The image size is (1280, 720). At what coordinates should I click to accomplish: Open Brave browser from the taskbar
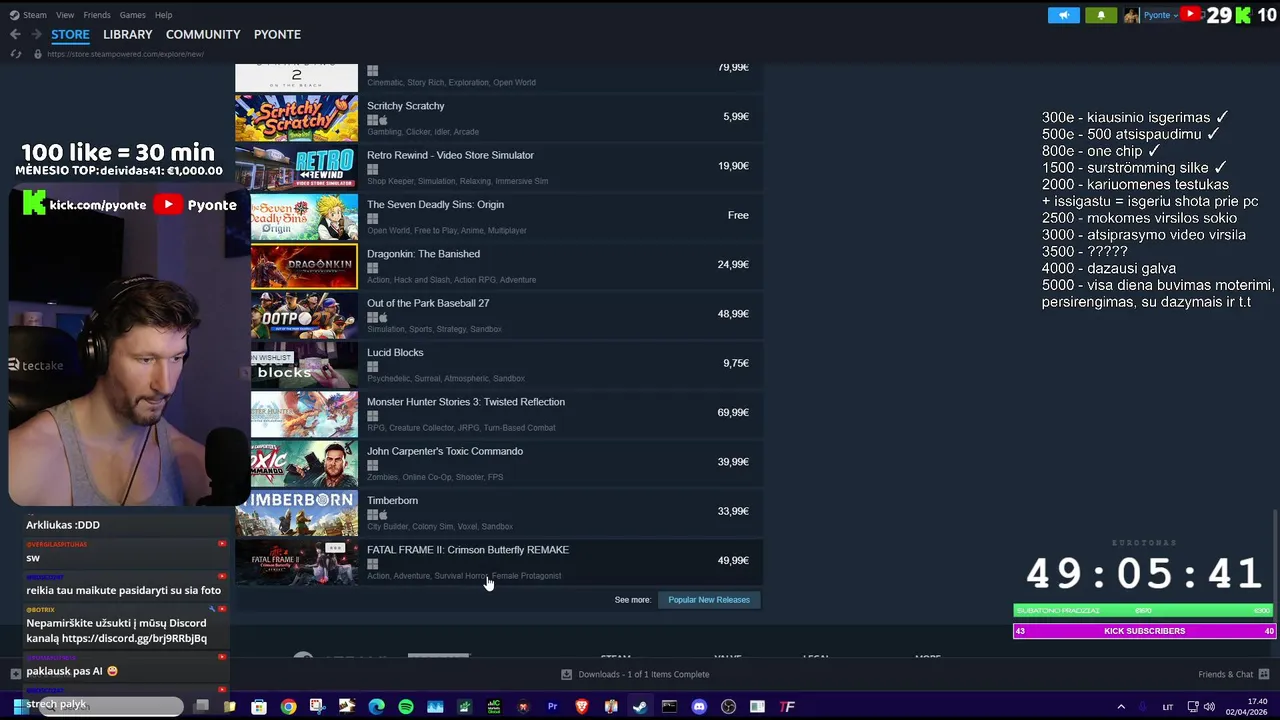[582, 707]
